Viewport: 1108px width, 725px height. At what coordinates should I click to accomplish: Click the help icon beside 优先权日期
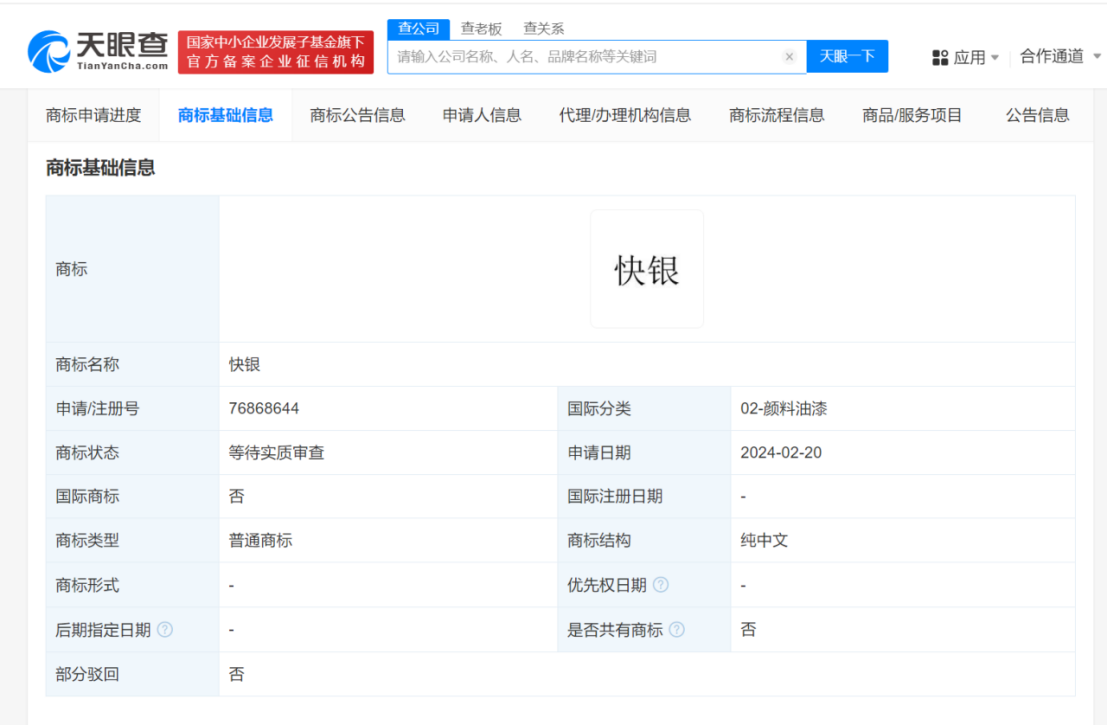click(660, 585)
